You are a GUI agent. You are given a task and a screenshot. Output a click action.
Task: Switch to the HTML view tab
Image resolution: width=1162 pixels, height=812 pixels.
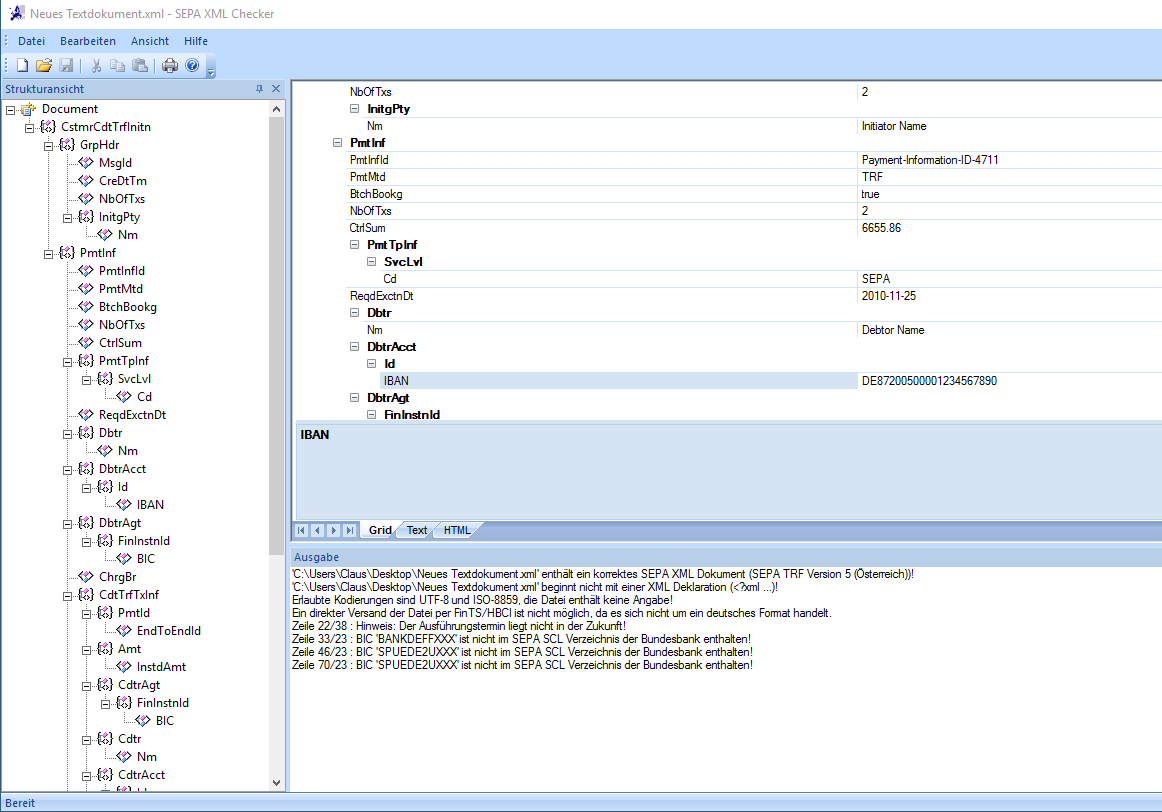coord(457,530)
